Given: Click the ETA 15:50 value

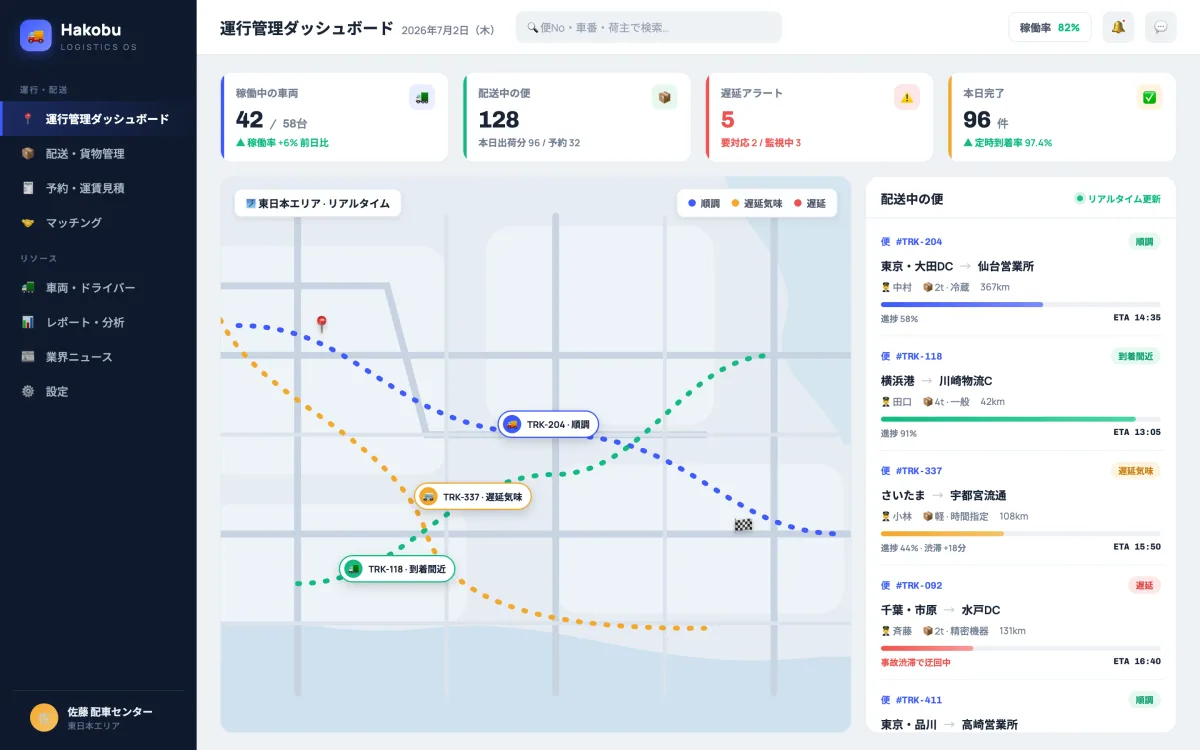Looking at the screenshot, I should point(1137,547).
